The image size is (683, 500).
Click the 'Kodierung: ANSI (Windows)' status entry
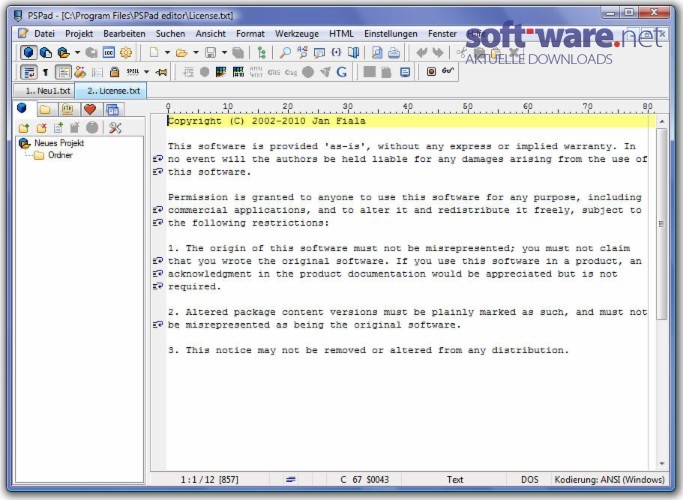pos(609,480)
